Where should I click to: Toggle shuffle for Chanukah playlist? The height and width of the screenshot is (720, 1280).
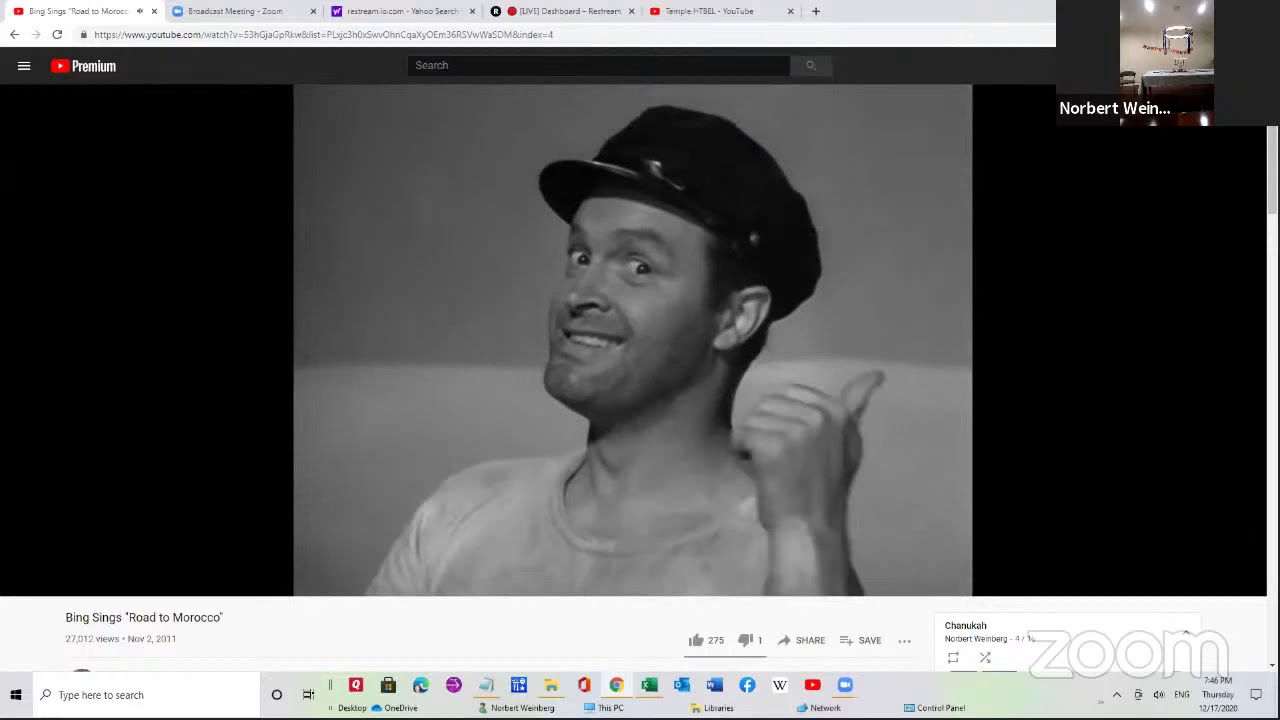[x=985, y=658]
